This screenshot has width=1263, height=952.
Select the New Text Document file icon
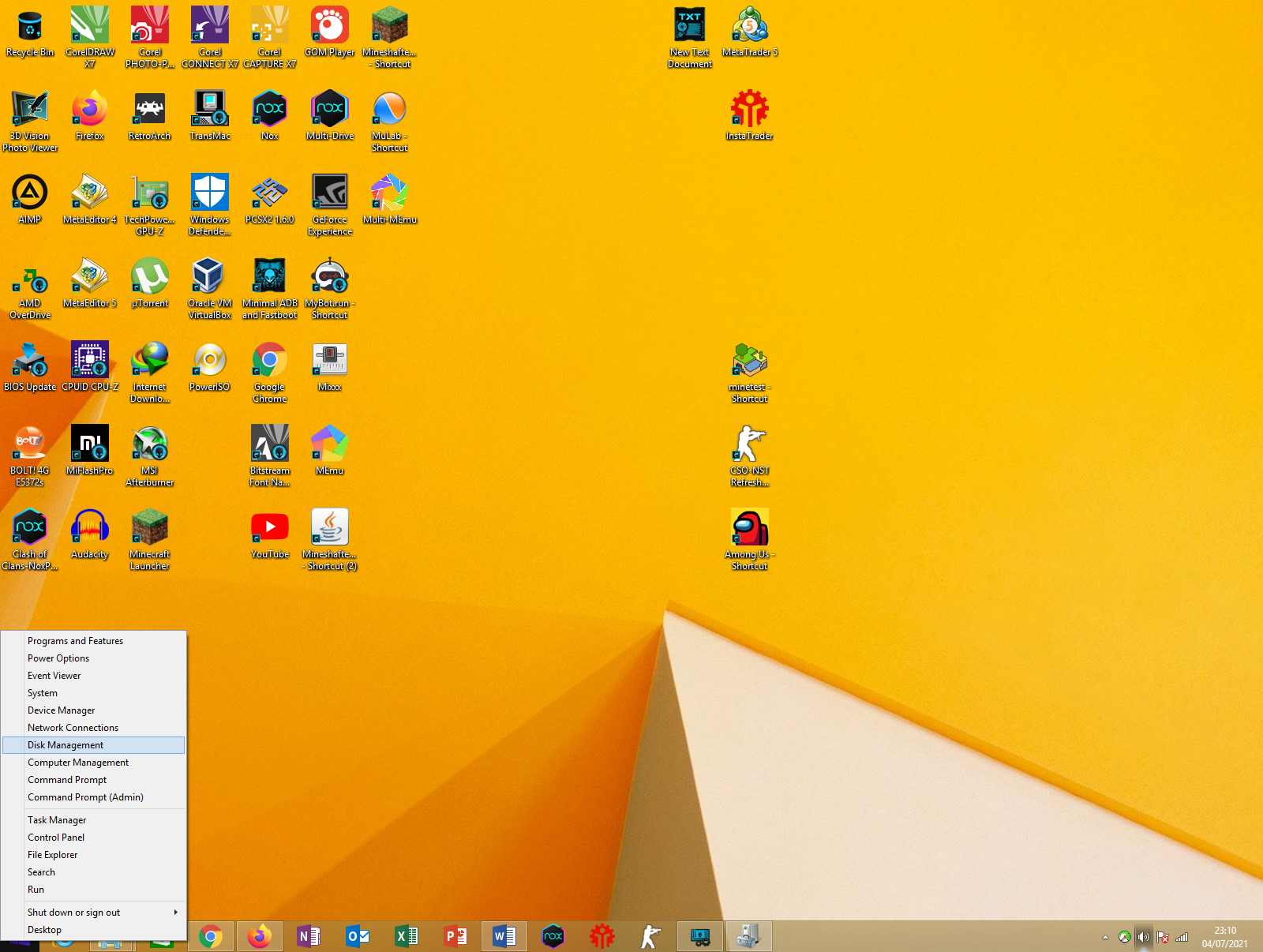[x=690, y=38]
